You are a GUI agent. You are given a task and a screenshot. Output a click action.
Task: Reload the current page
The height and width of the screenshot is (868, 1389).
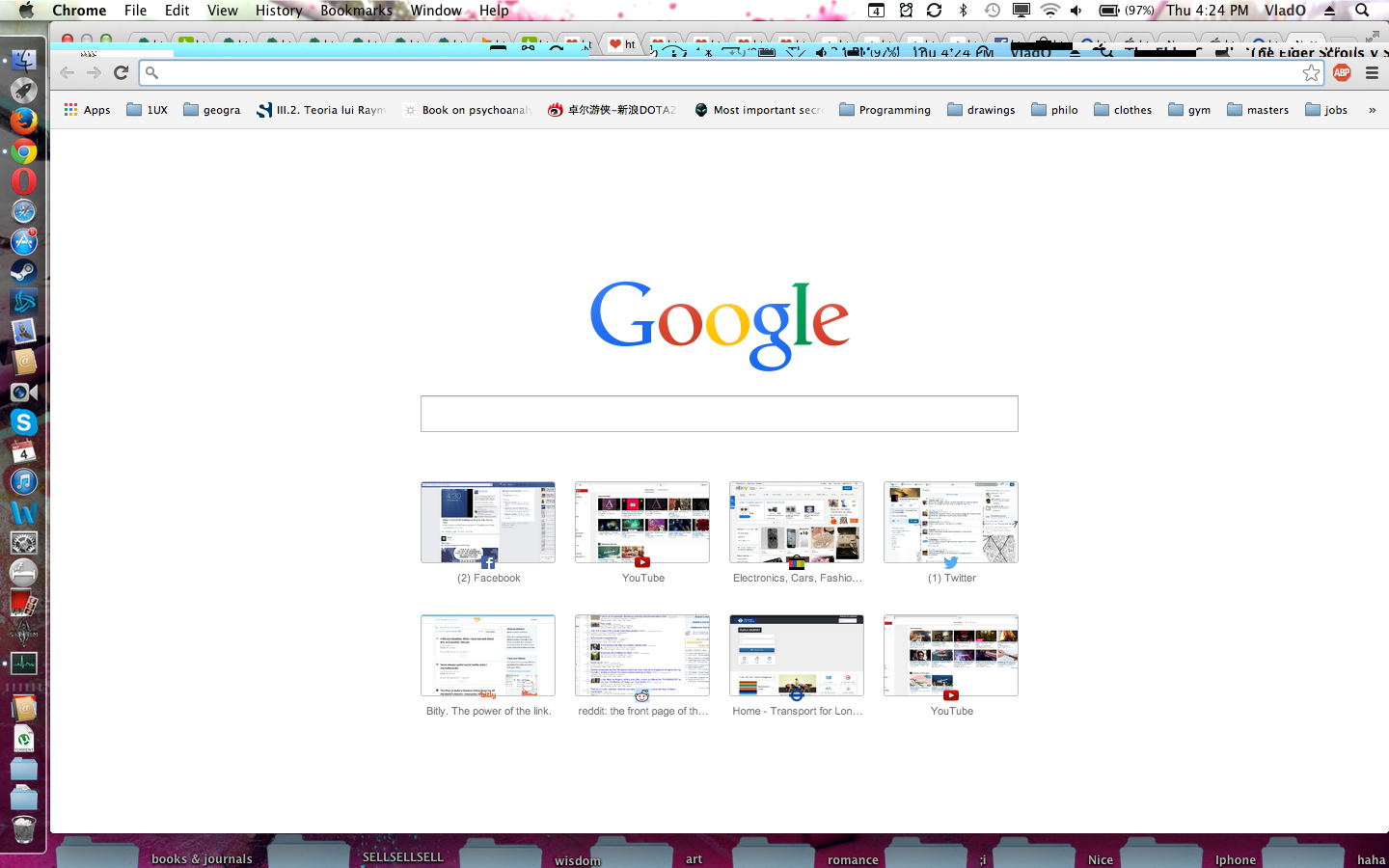(x=121, y=72)
